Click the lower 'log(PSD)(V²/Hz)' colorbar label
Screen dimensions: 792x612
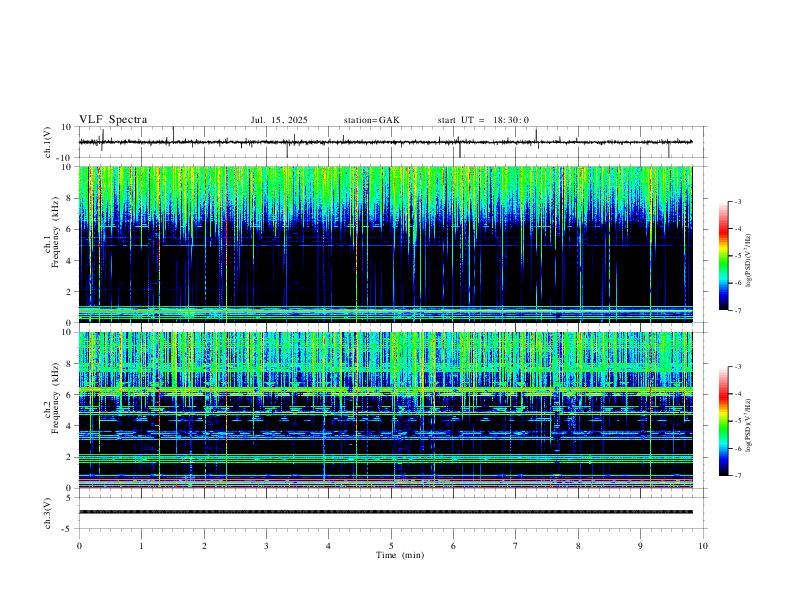coord(748,425)
